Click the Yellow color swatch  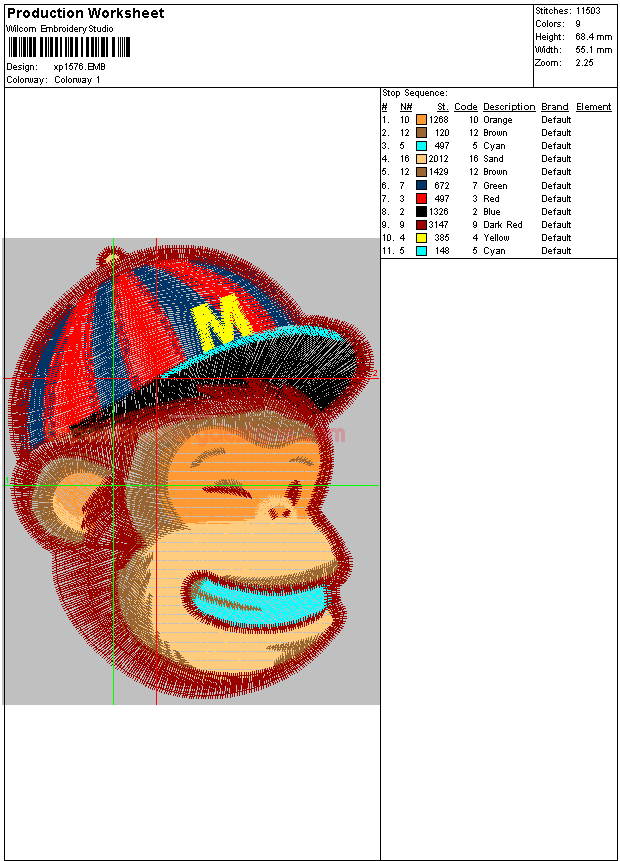click(x=421, y=238)
